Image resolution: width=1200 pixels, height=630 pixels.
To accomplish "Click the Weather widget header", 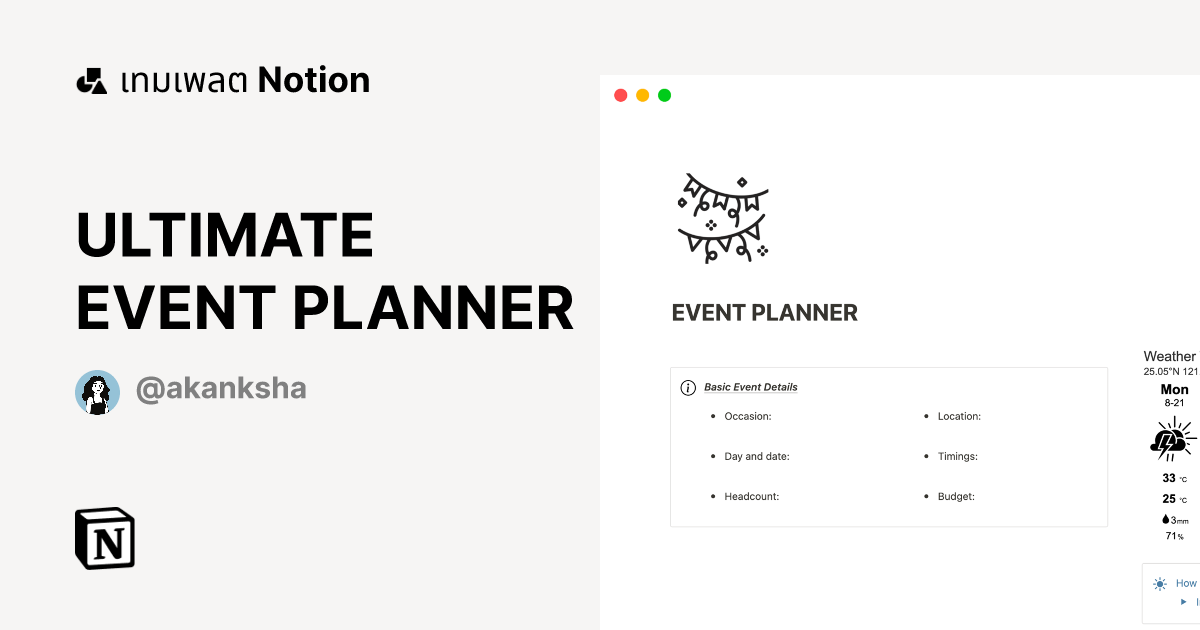I will coord(1168,356).
